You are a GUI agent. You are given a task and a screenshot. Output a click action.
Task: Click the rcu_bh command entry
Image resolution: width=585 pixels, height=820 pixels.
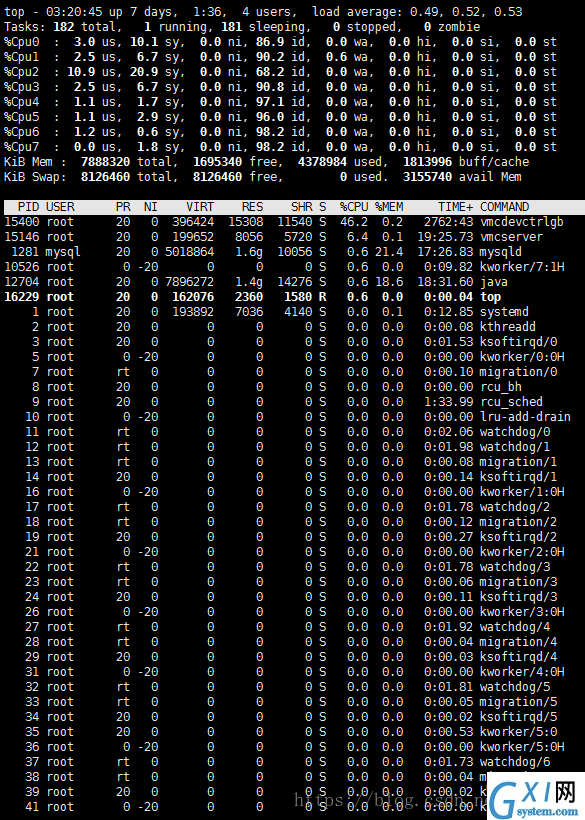pyautogui.click(x=501, y=387)
